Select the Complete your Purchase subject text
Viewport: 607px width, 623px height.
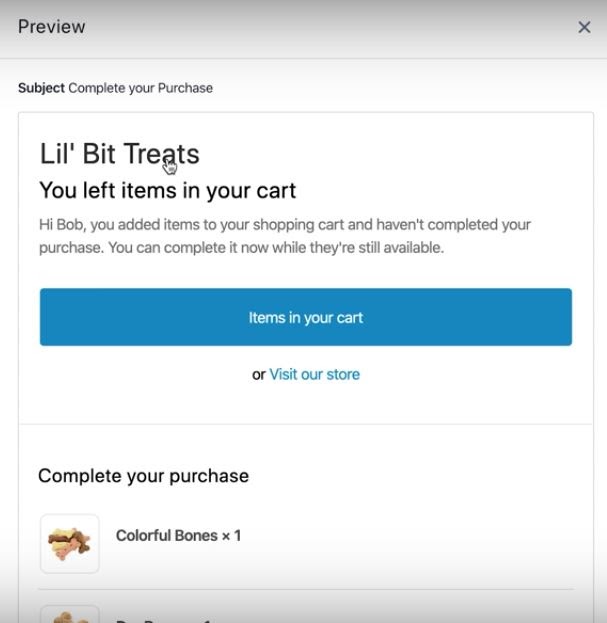click(x=140, y=88)
